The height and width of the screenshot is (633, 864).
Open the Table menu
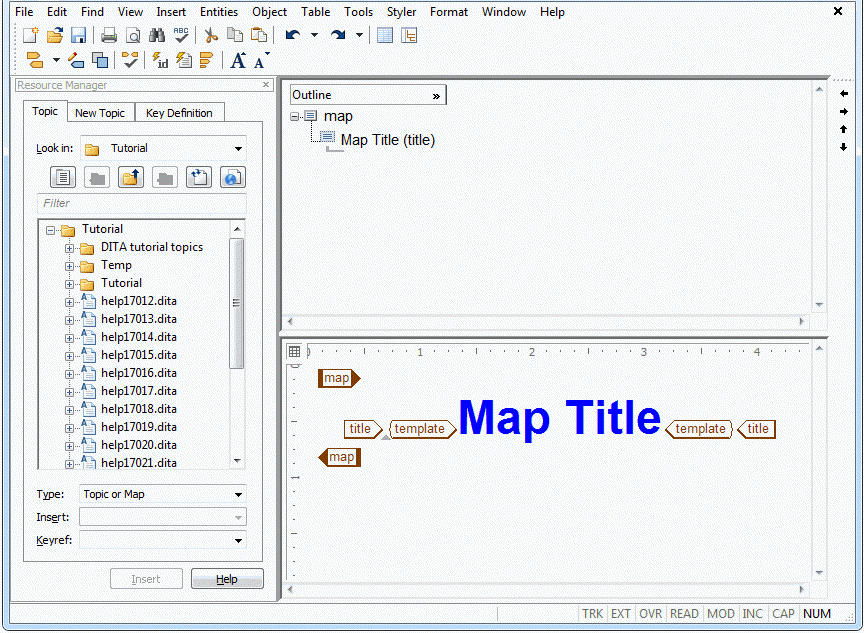(315, 12)
